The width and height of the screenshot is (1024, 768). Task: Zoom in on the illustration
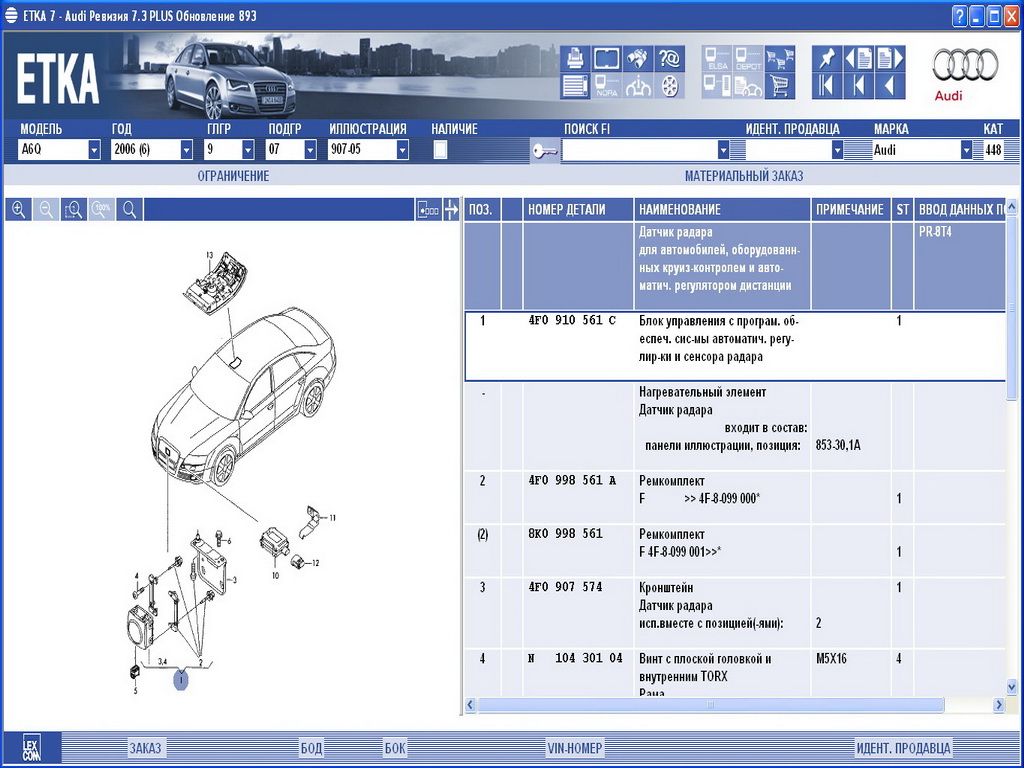click(18, 210)
